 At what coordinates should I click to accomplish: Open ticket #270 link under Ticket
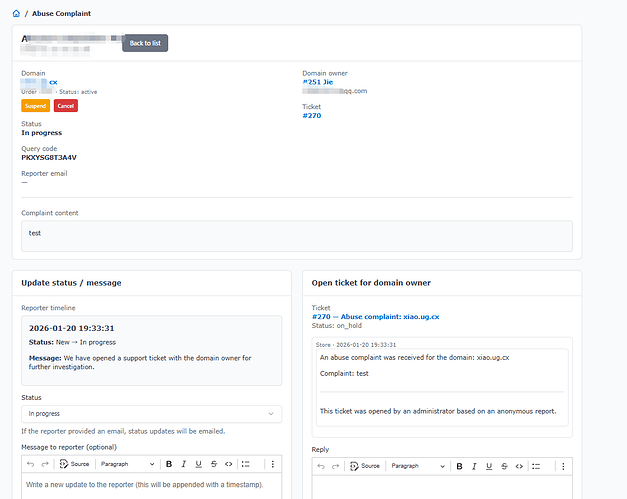312,116
